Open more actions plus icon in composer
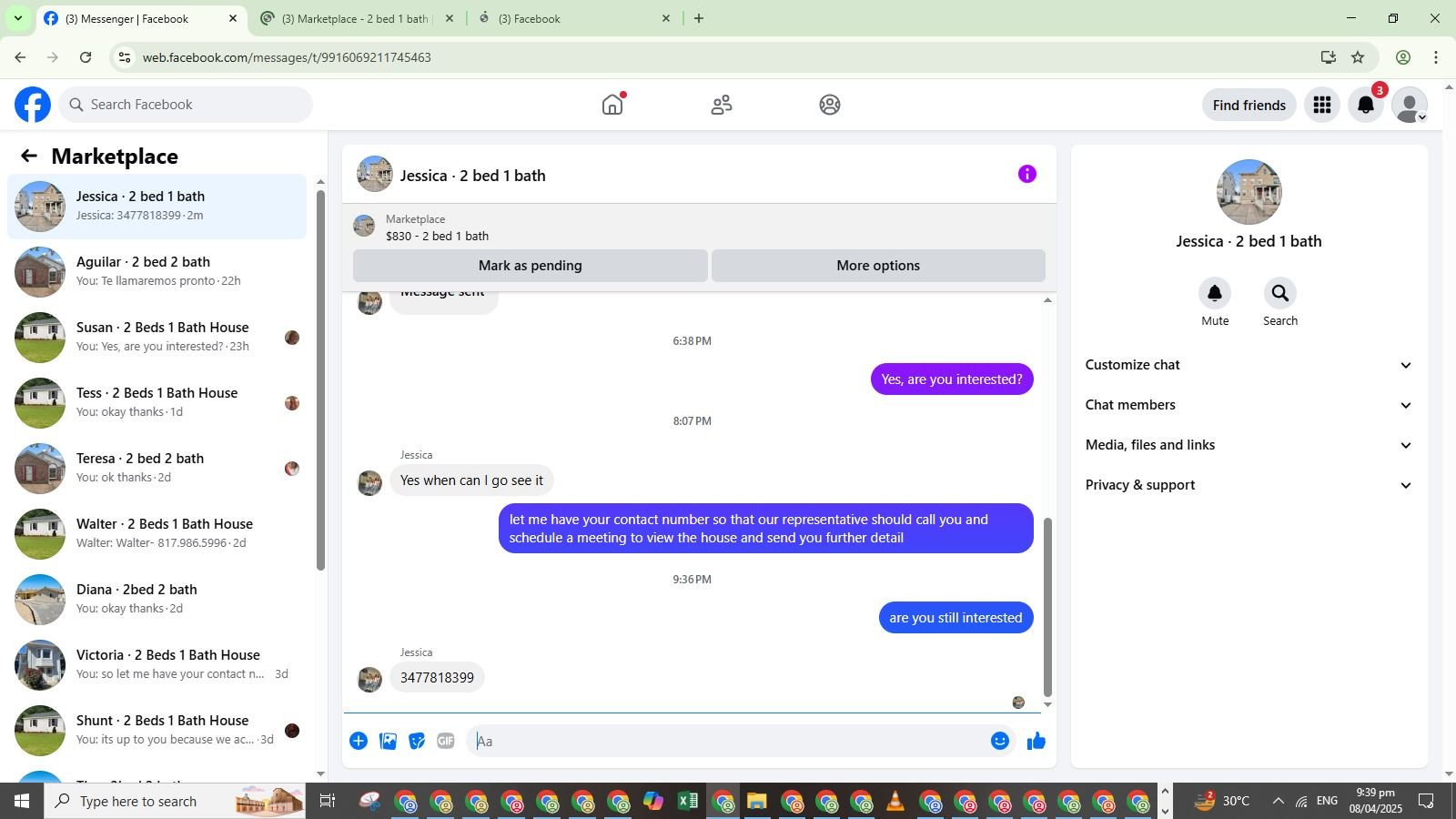 359,741
